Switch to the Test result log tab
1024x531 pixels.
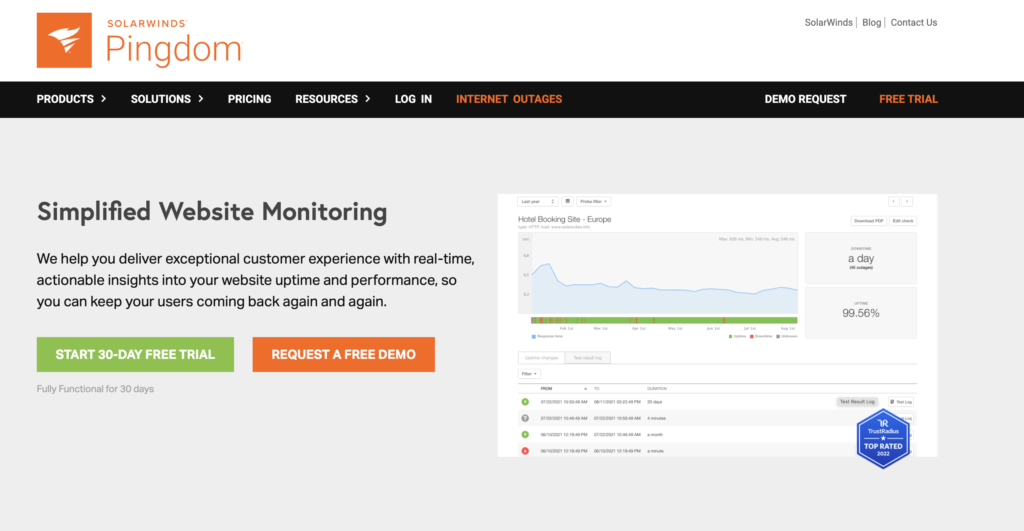586,357
